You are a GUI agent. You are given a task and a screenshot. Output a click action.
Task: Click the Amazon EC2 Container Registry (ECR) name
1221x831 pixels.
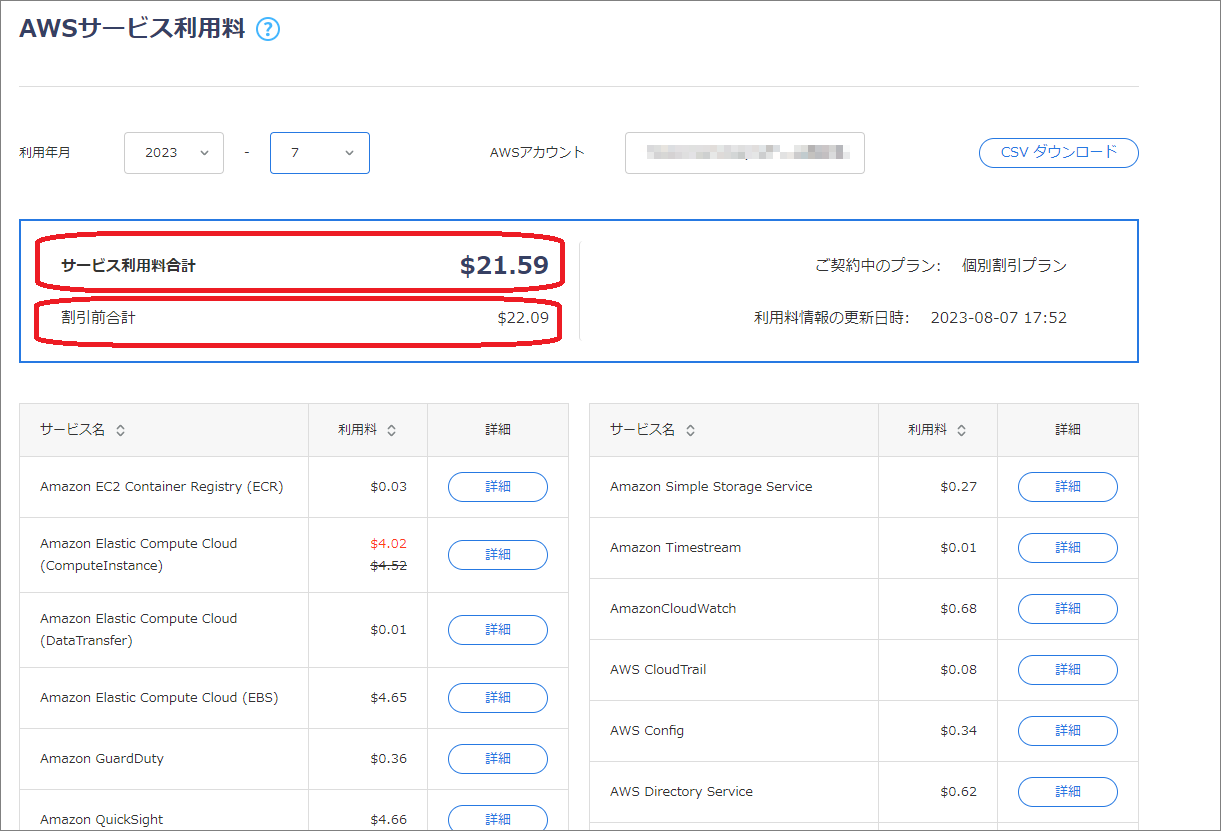pyautogui.click(x=162, y=487)
